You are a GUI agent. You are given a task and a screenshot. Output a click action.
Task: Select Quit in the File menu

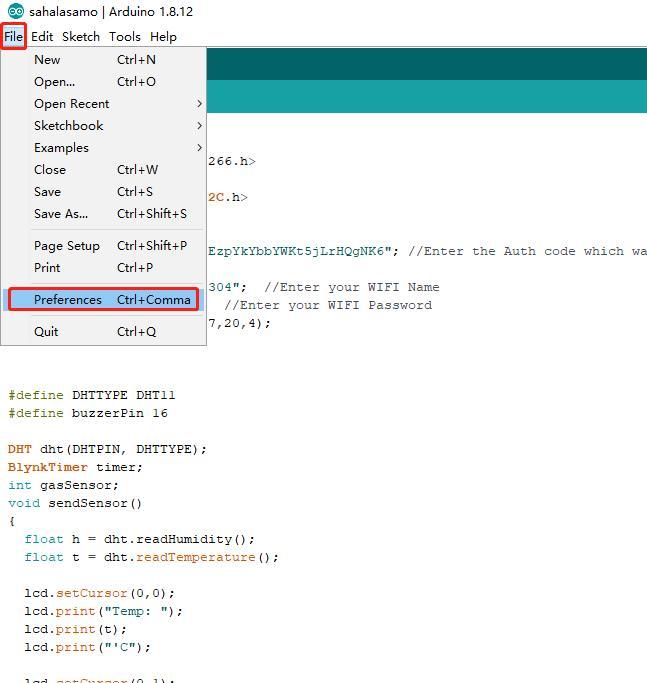[103, 331]
